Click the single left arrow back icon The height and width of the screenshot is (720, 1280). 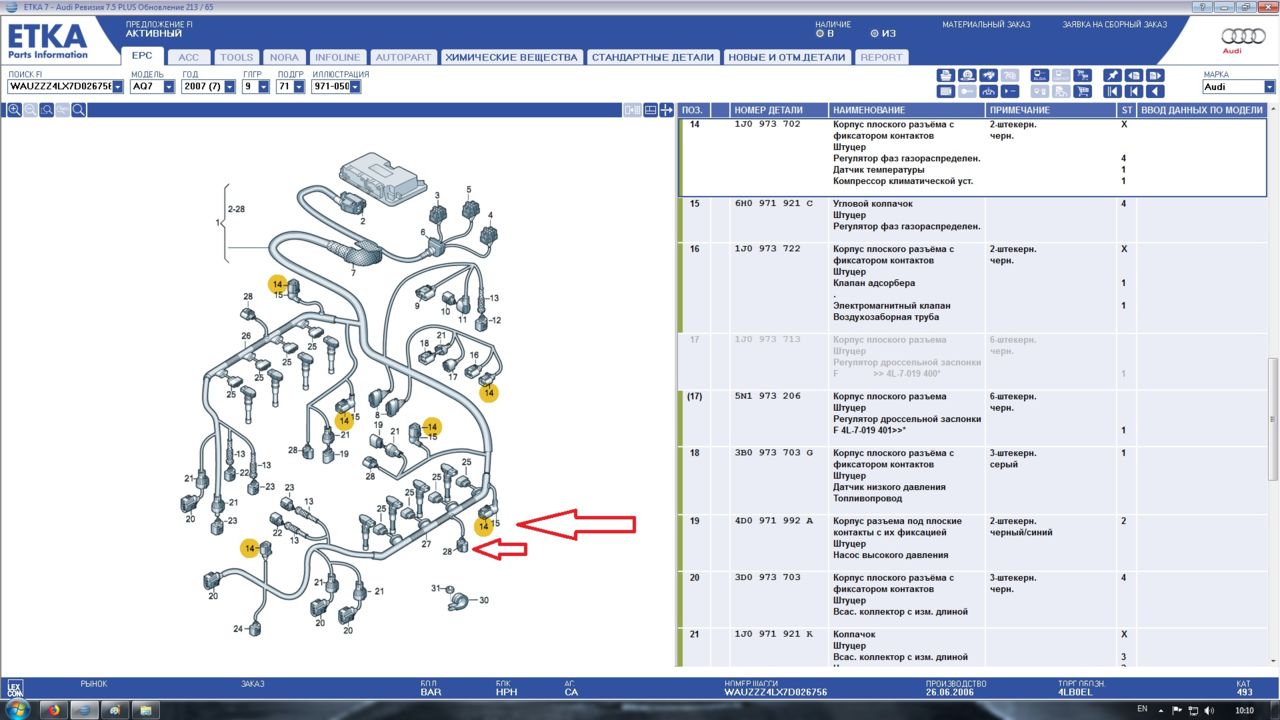coord(1155,91)
